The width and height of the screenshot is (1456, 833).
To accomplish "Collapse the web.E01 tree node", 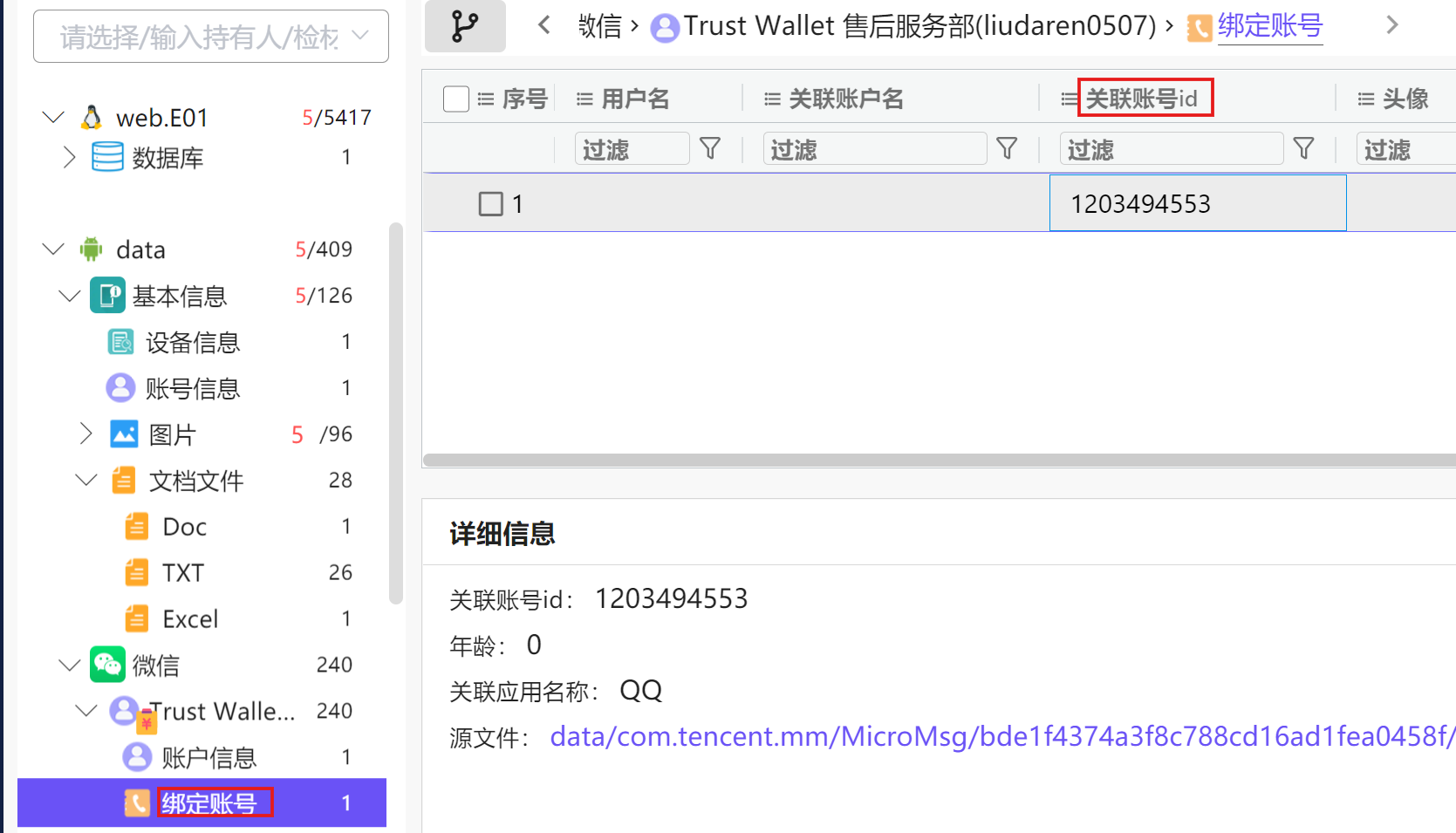I will pos(53,117).
